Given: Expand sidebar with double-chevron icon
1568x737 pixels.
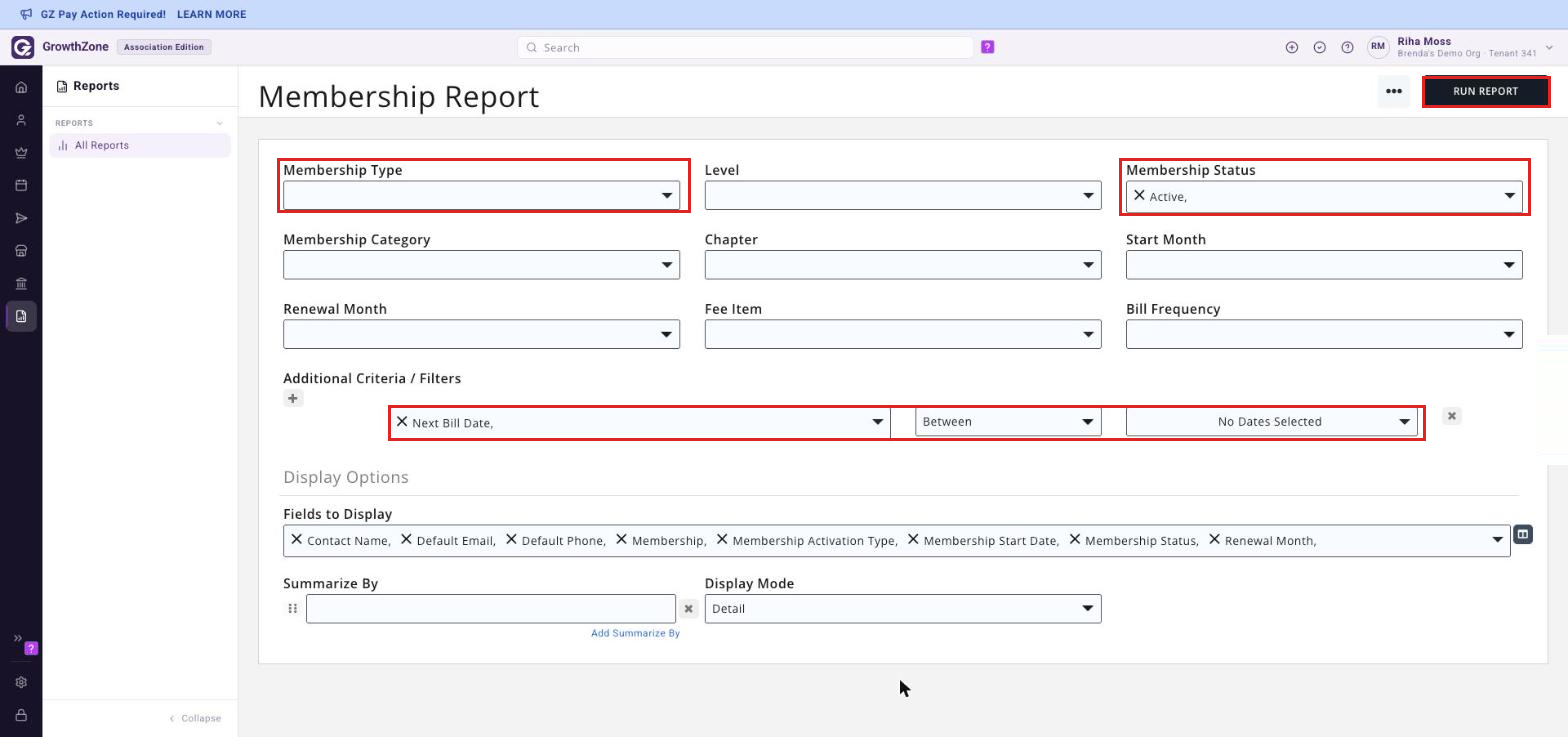Looking at the screenshot, I should (x=17, y=638).
